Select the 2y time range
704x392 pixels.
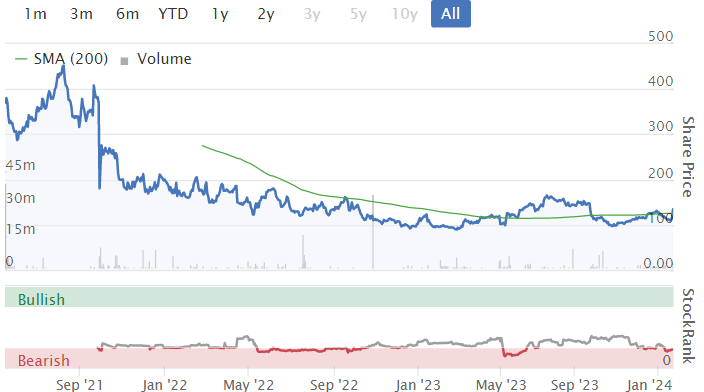266,14
